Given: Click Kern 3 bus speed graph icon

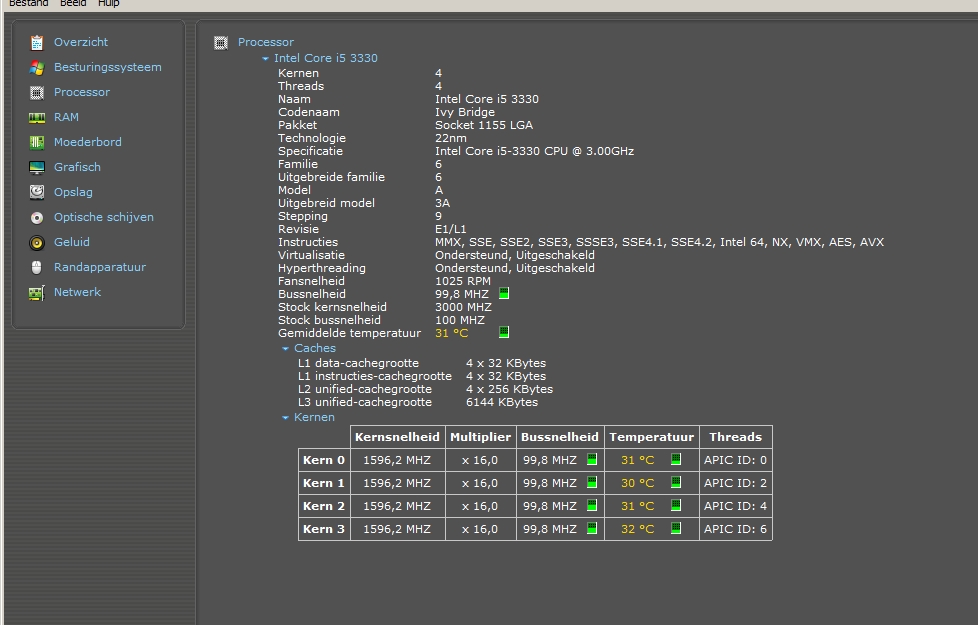Looking at the screenshot, I should pos(592,528).
